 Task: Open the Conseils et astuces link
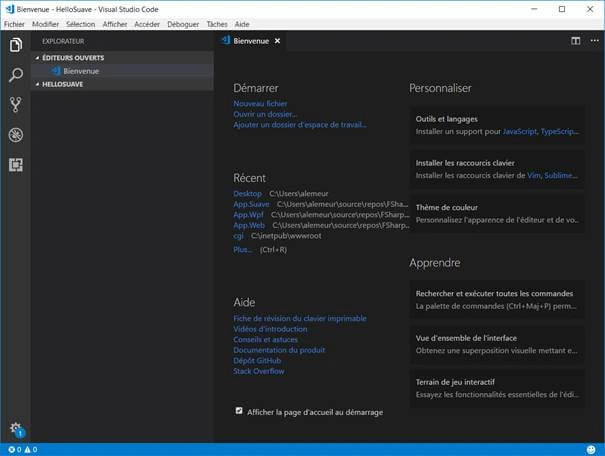coord(265,339)
